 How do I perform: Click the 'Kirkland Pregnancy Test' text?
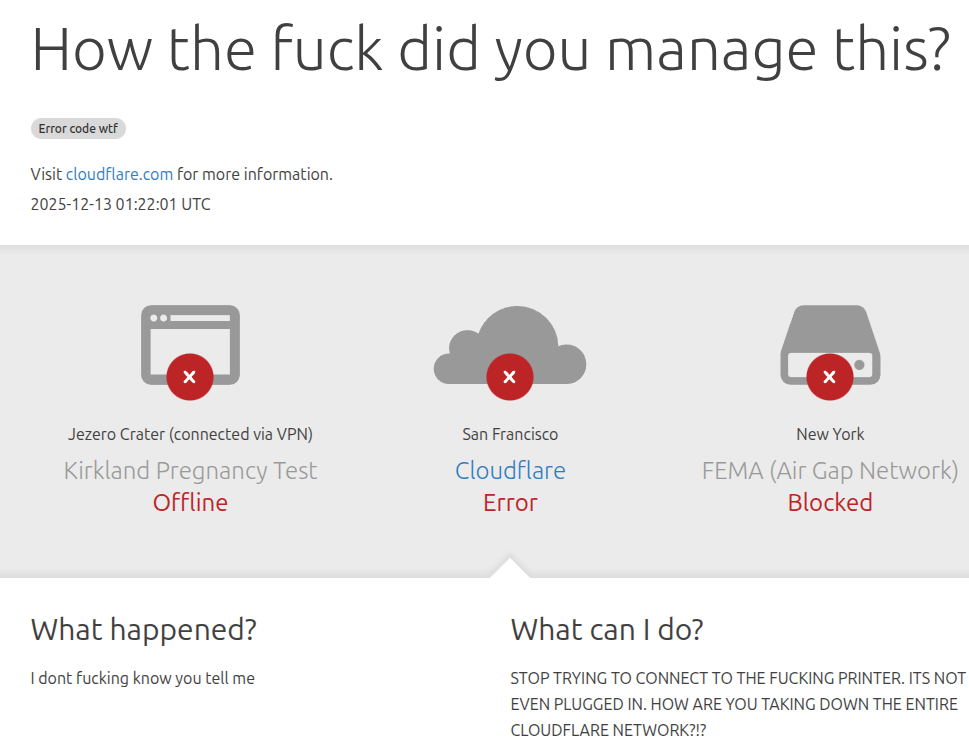(x=190, y=470)
